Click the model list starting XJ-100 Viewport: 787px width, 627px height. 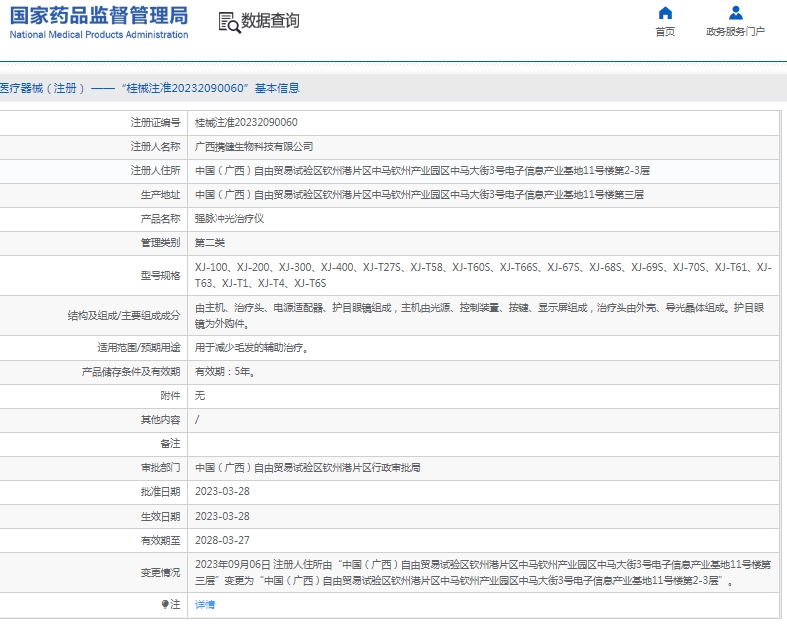pyautogui.click(x=483, y=276)
